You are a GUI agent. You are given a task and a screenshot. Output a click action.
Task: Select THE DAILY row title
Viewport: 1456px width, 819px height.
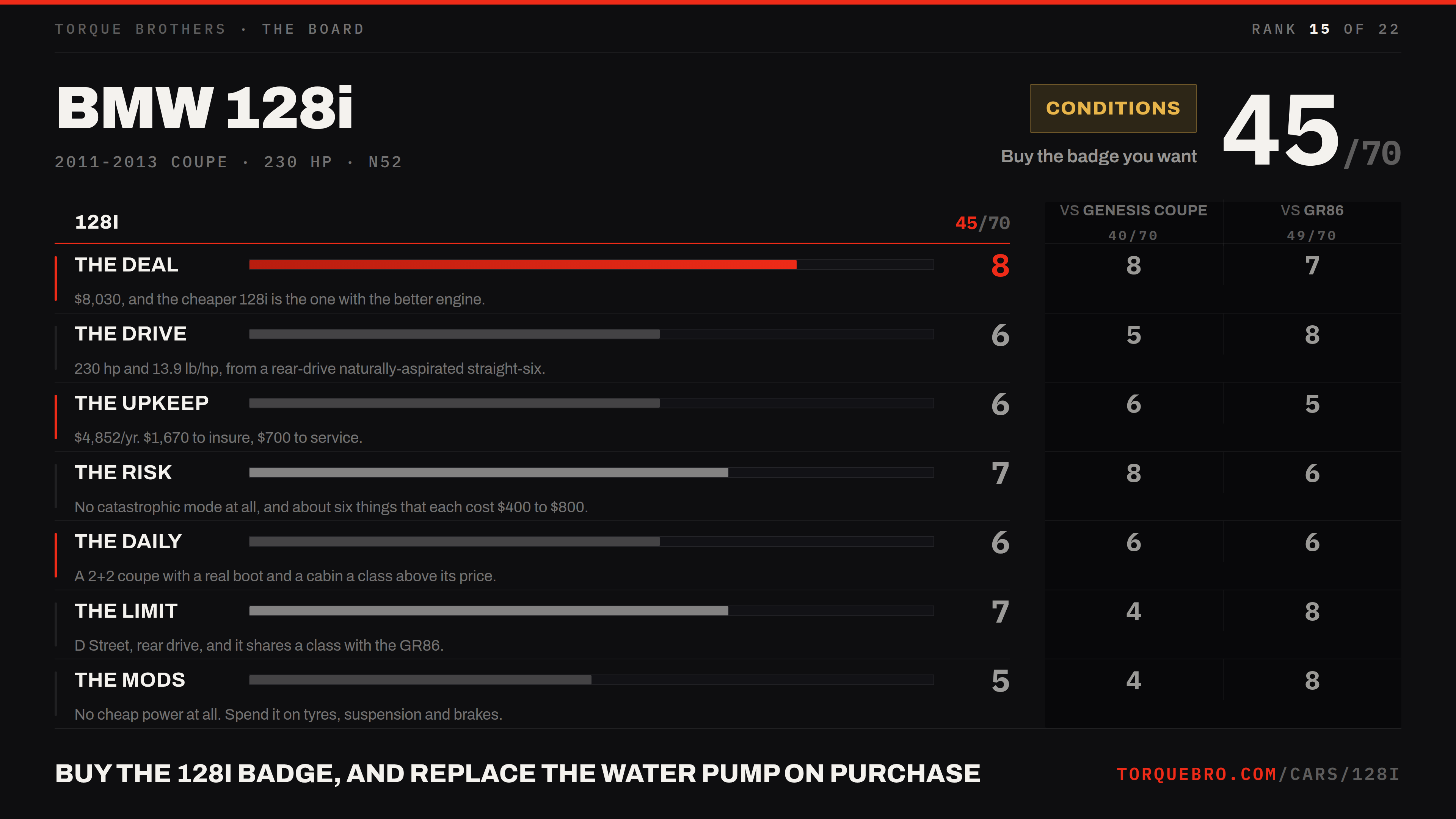[x=128, y=541]
